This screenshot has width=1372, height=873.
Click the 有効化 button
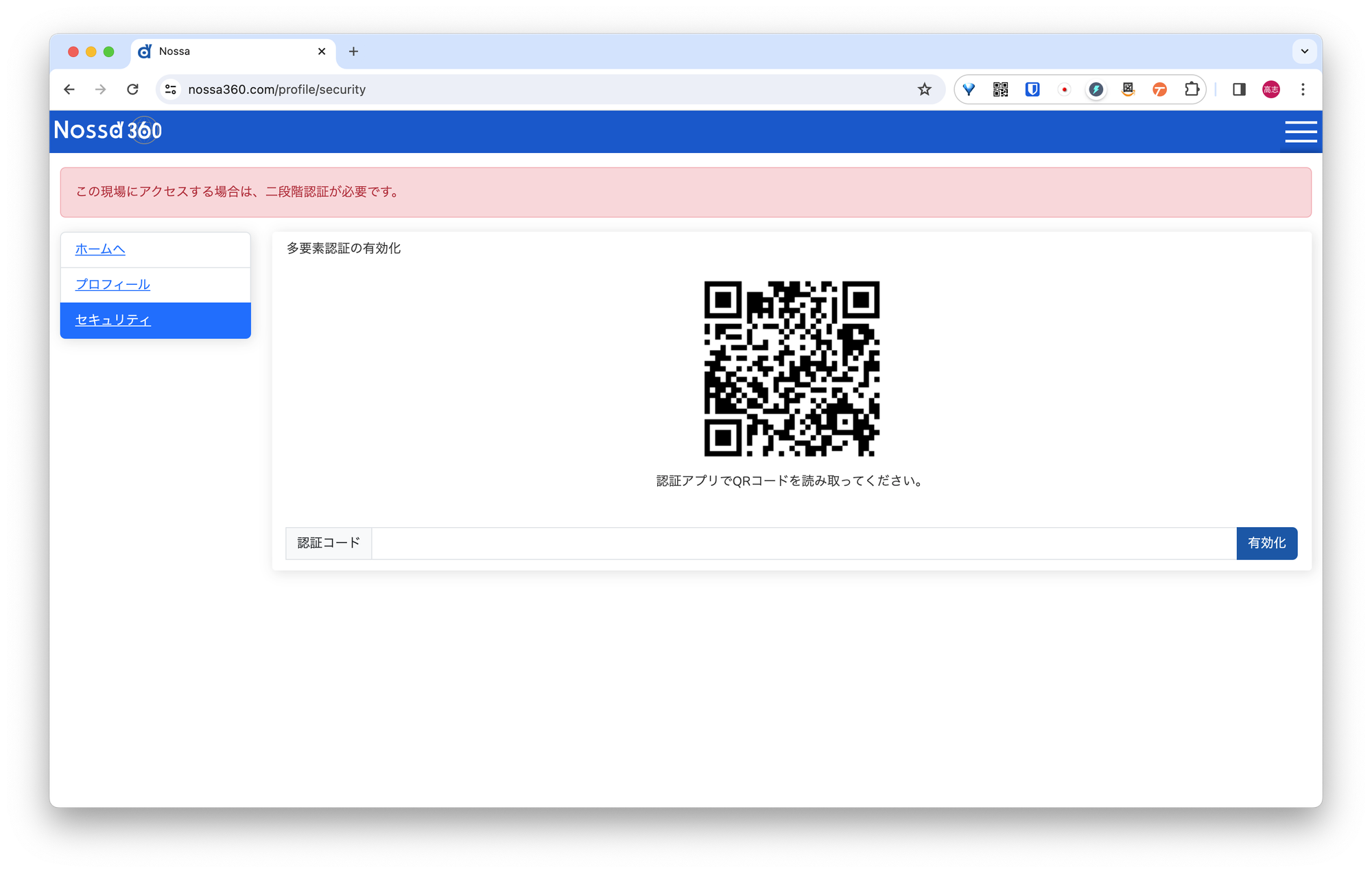pos(1266,544)
